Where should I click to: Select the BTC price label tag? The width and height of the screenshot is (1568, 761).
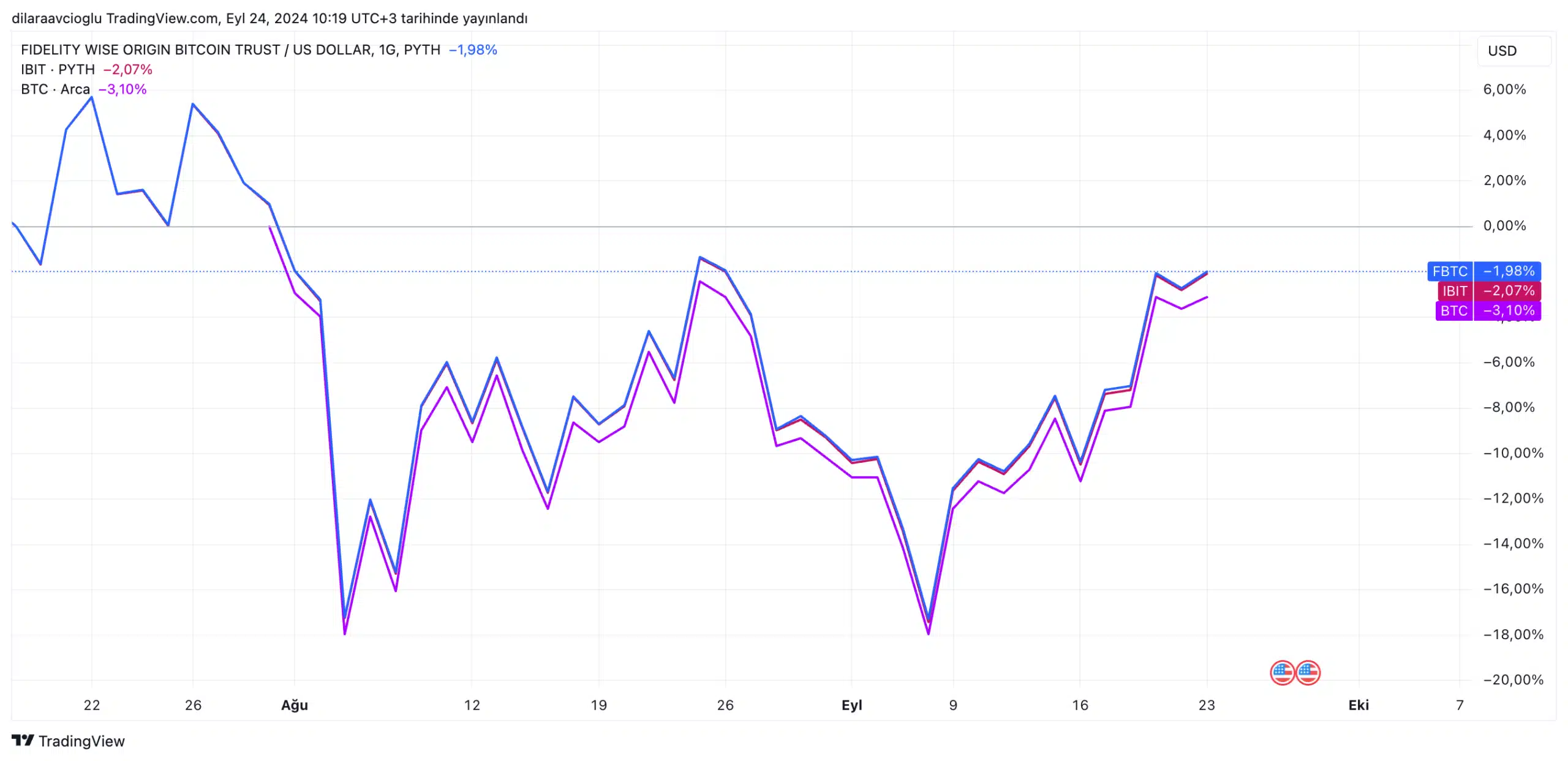pos(1488,310)
